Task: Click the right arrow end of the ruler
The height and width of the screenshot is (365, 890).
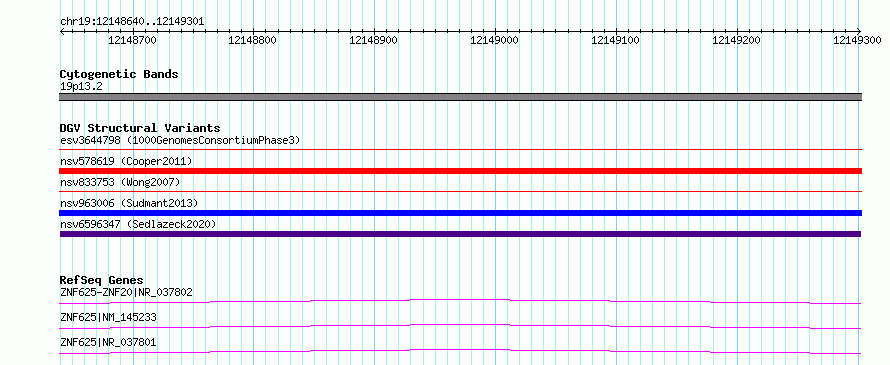Action: click(859, 31)
